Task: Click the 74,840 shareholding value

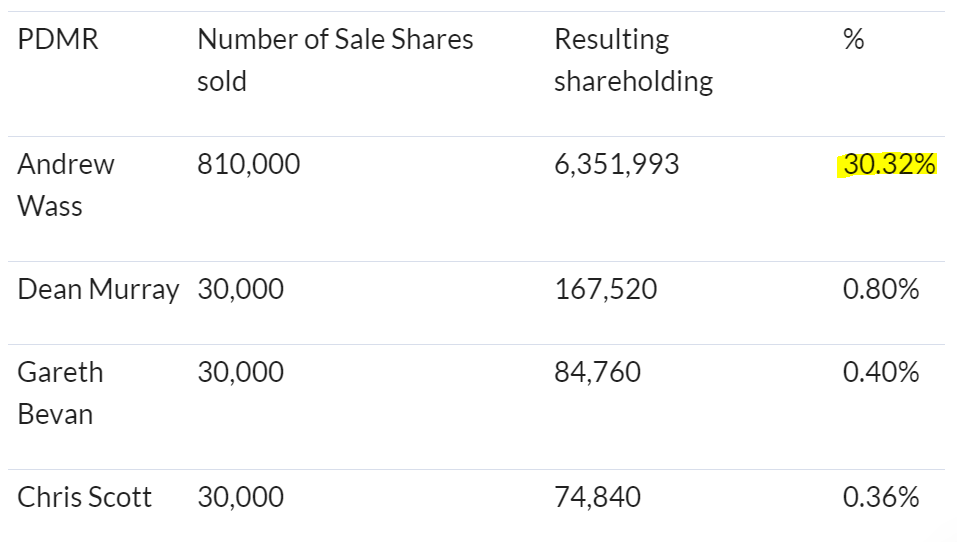Action: (598, 497)
